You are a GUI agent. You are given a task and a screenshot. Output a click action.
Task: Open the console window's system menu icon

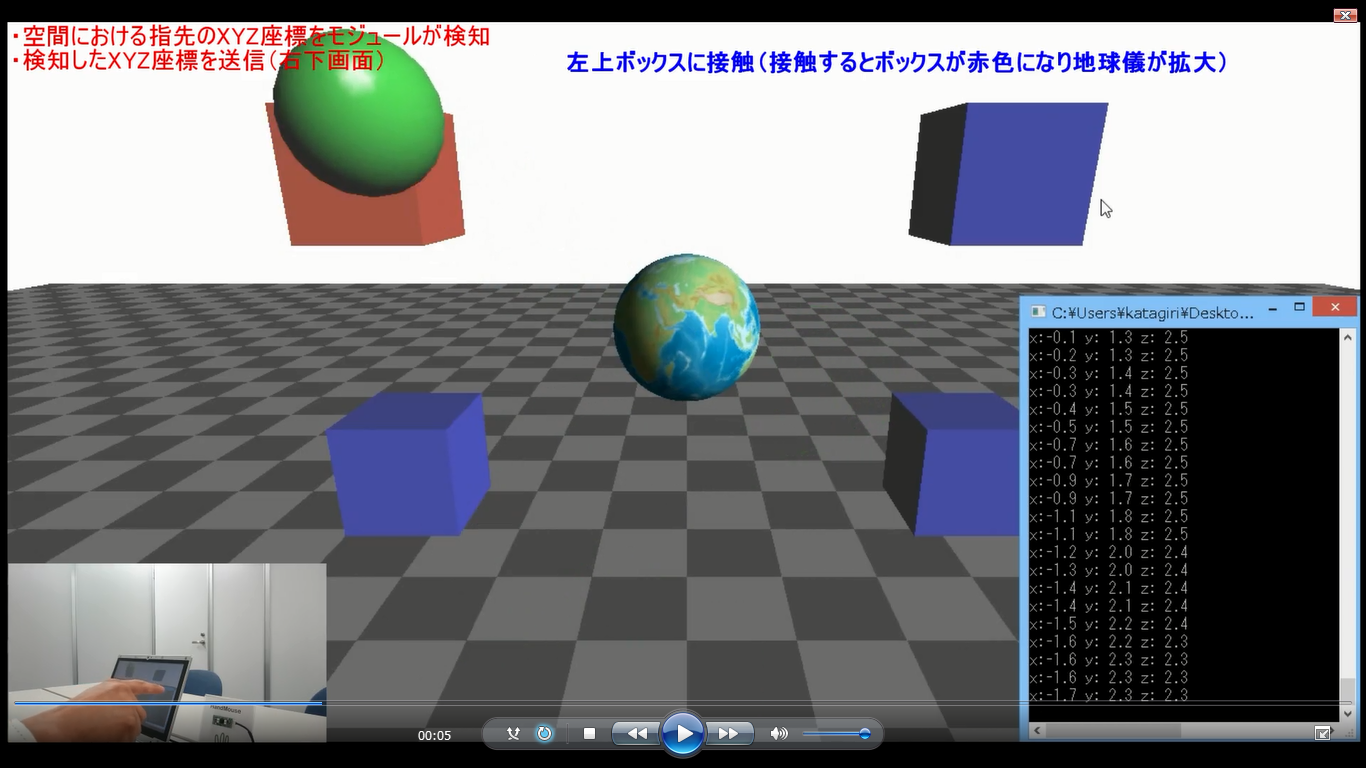pos(1038,312)
